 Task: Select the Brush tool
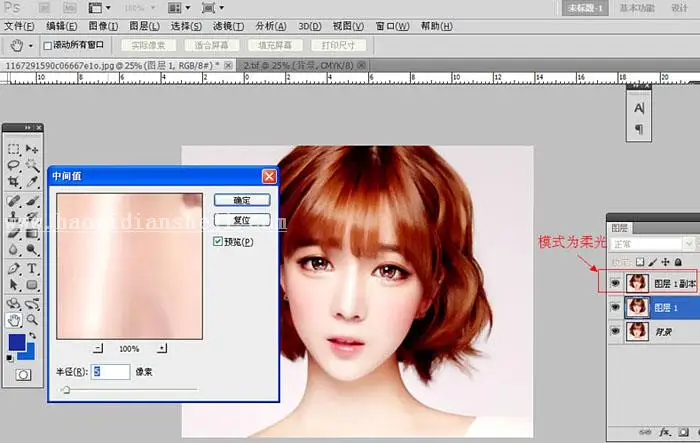click(x=32, y=201)
